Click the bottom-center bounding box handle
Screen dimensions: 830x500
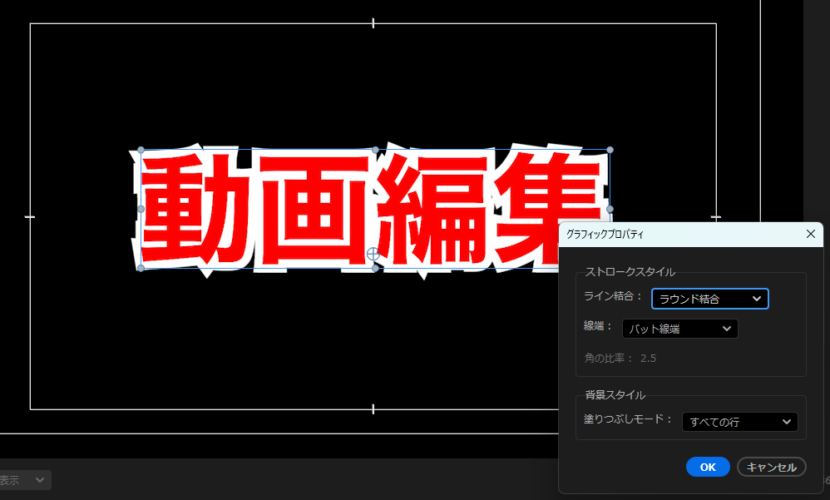pyautogui.click(x=375, y=268)
